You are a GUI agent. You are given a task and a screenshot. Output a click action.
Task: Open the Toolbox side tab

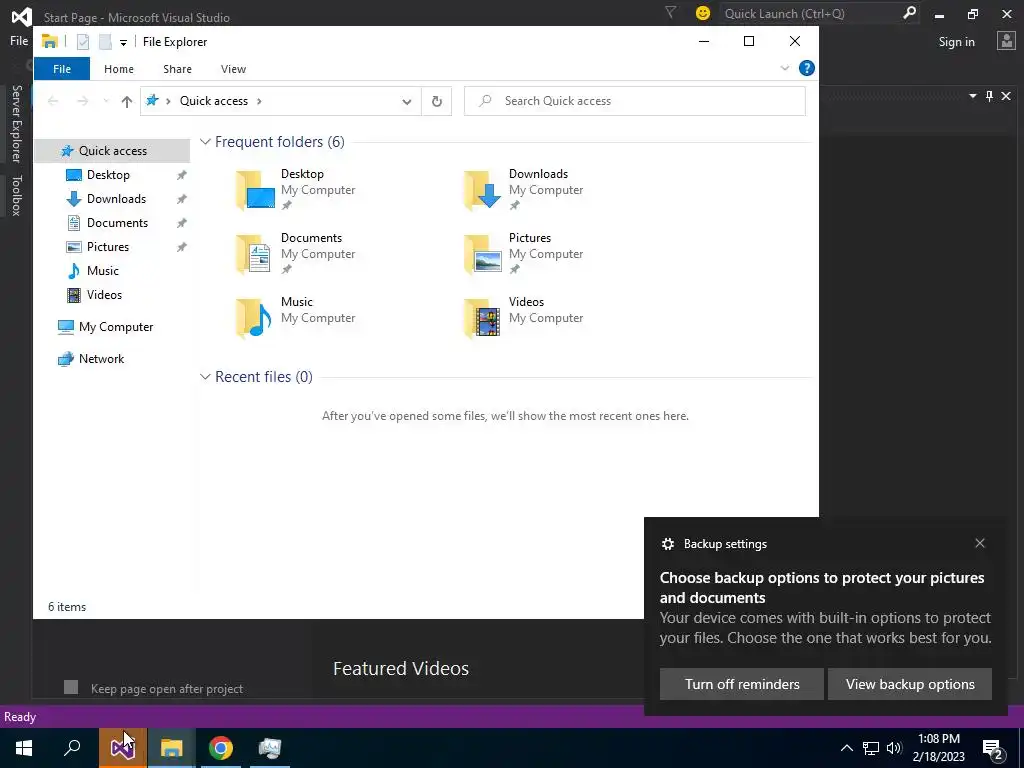[x=17, y=195]
